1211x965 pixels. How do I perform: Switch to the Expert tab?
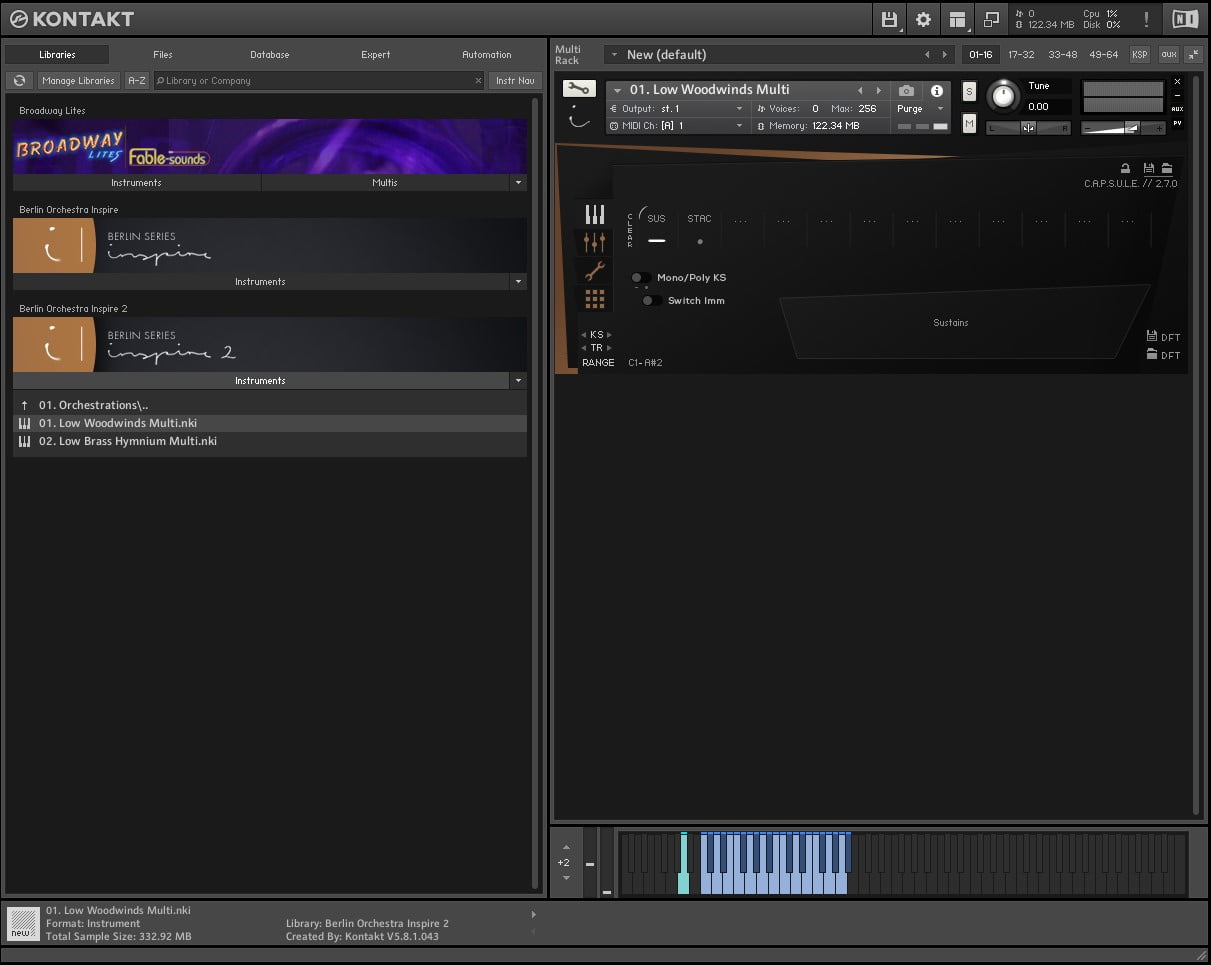[x=376, y=55]
